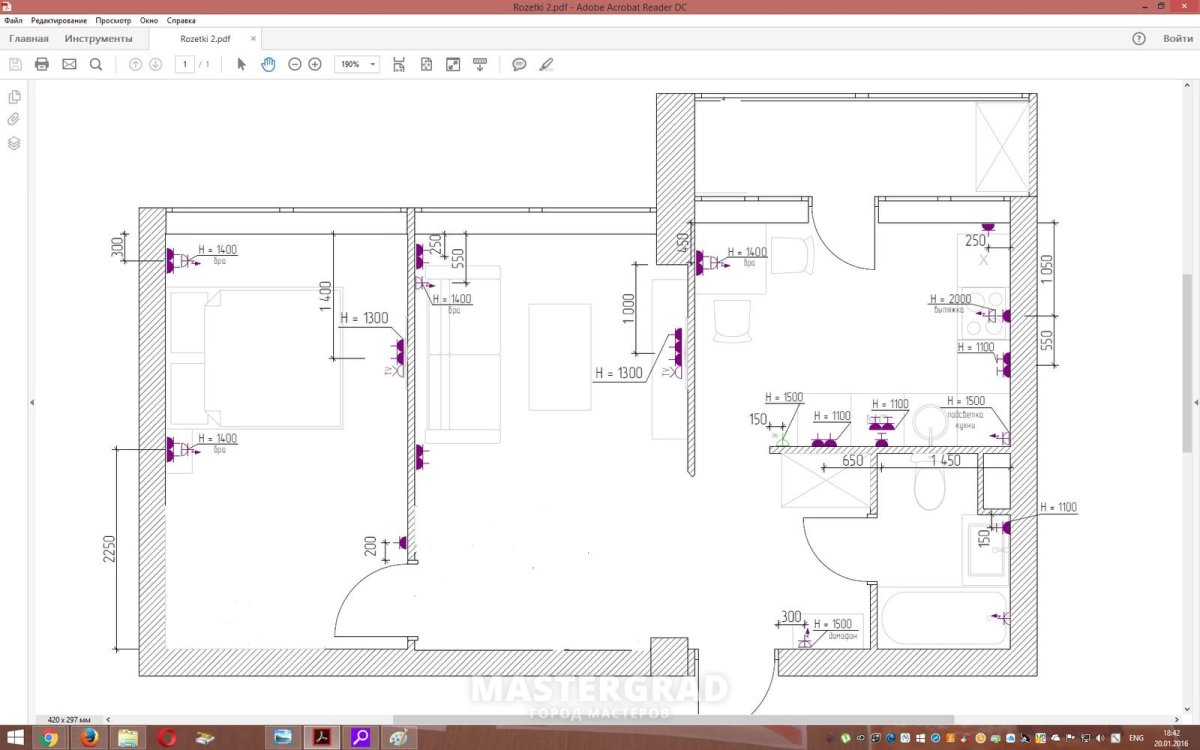The height and width of the screenshot is (750, 1200).
Task: Toggle the Hand pan tool
Action: [268, 64]
